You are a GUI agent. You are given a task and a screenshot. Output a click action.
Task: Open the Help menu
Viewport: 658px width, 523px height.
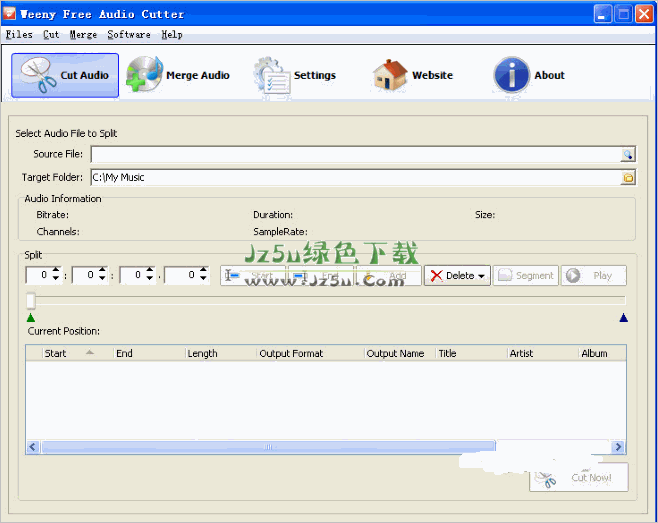coord(172,34)
